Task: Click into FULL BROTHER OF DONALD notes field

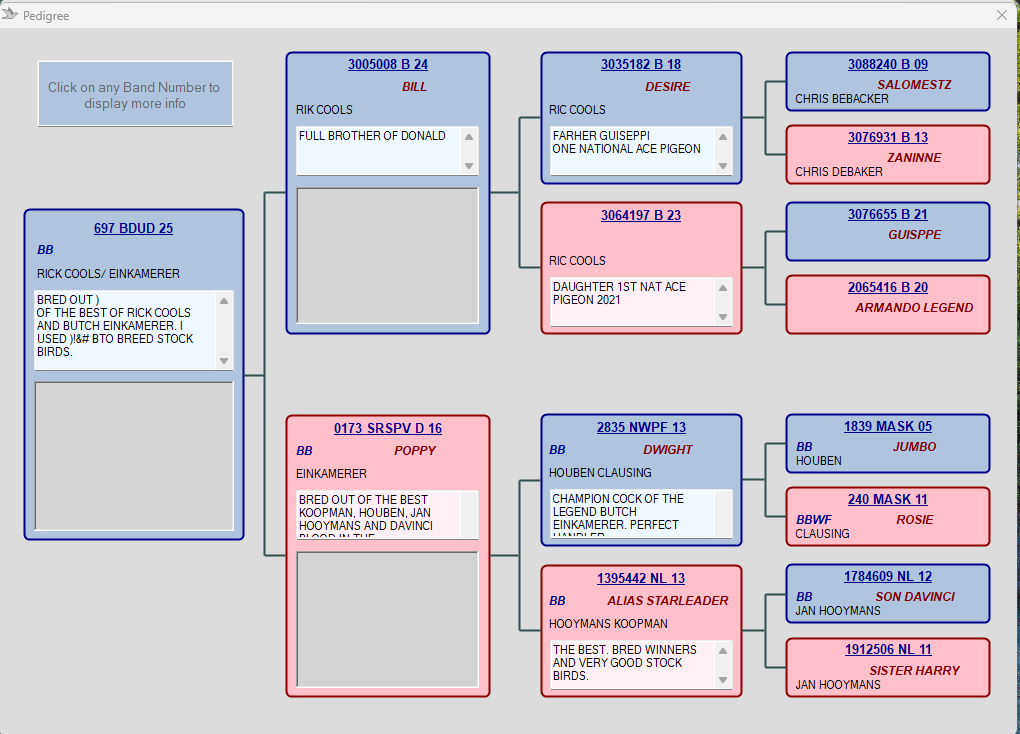Action: (379, 150)
